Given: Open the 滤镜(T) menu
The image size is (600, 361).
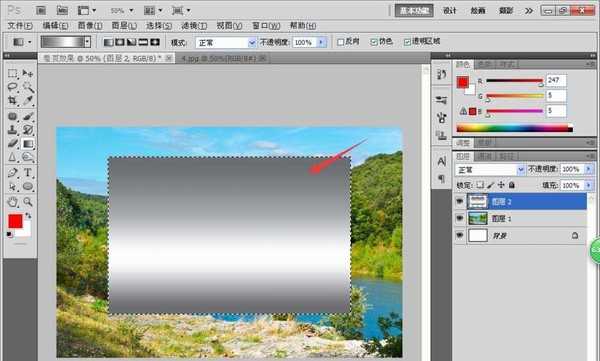Looking at the screenshot, I should [x=194, y=26].
